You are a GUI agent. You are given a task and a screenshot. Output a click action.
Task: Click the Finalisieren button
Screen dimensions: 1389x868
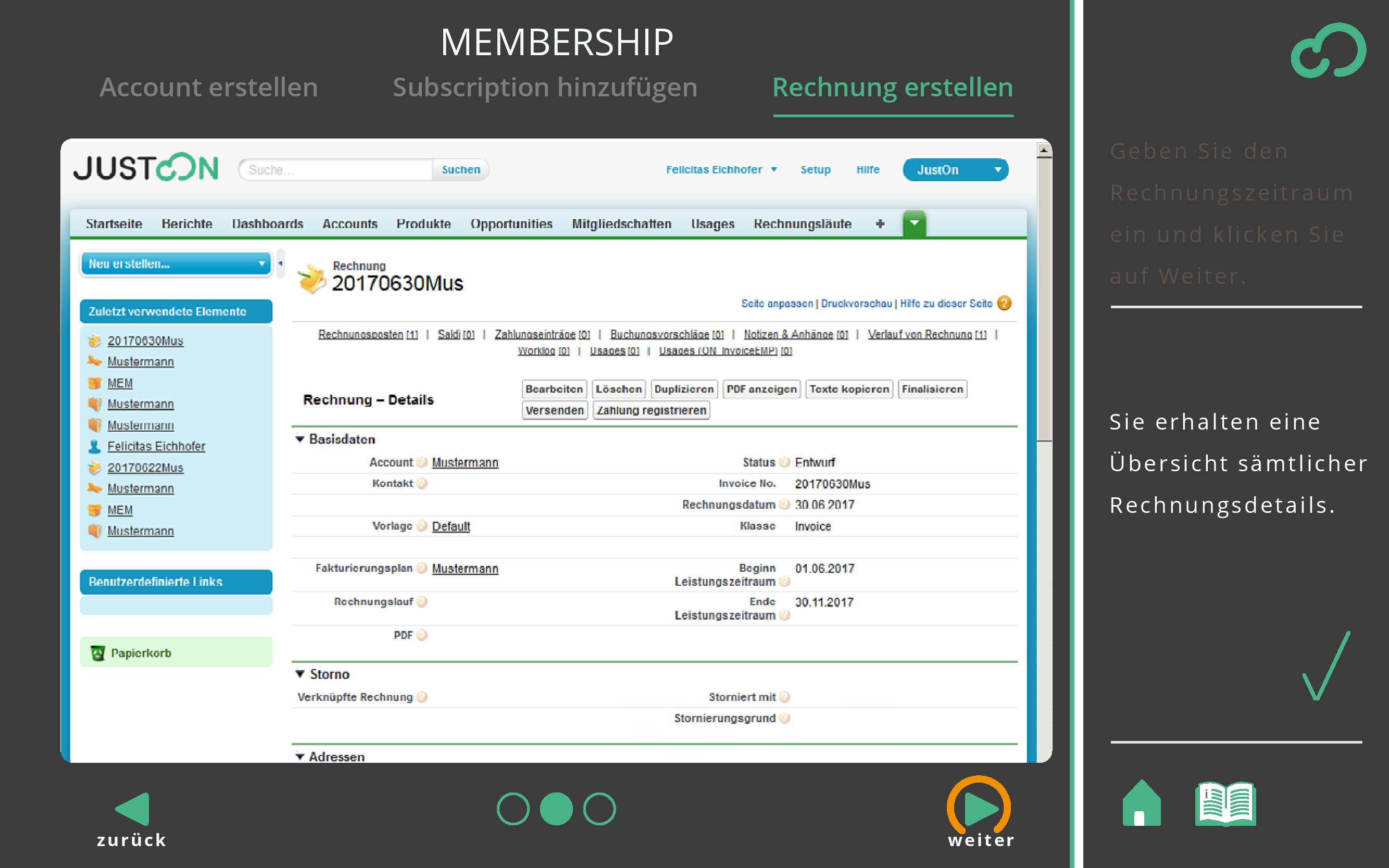[932, 389]
